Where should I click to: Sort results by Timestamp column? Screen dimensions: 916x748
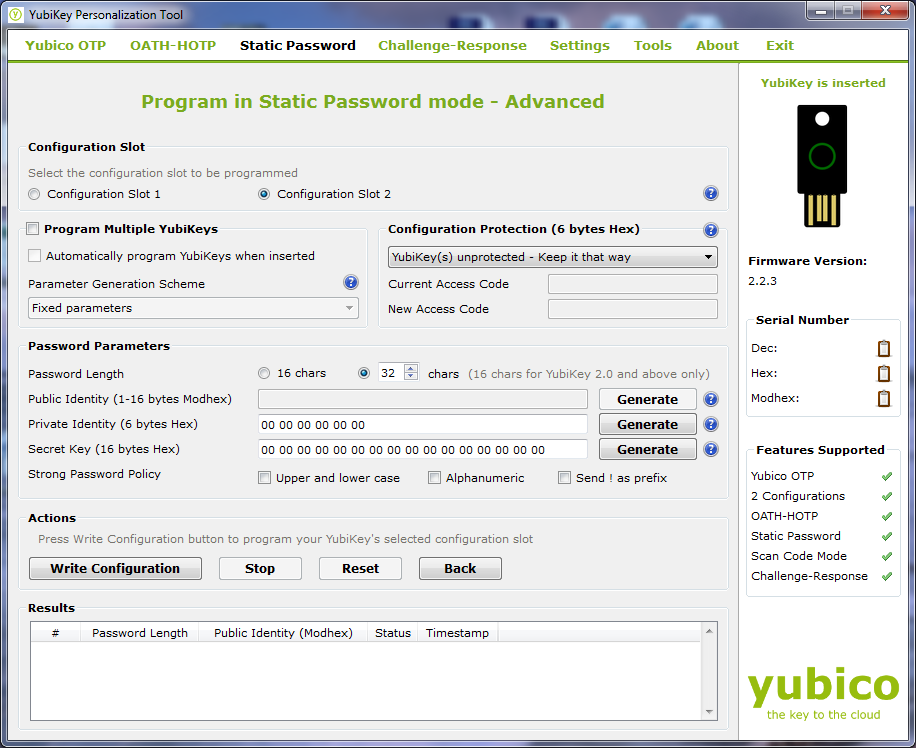pyautogui.click(x=457, y=633)
